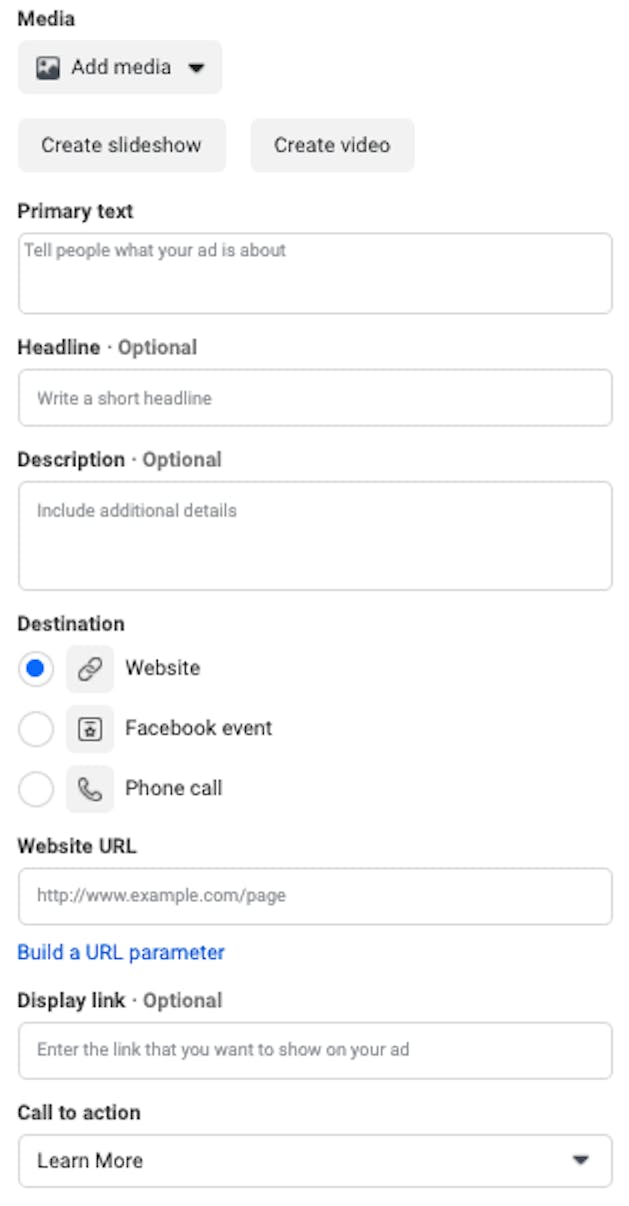
Task: Click the Facebook event star icon
Action: click(x=90, y=729)
